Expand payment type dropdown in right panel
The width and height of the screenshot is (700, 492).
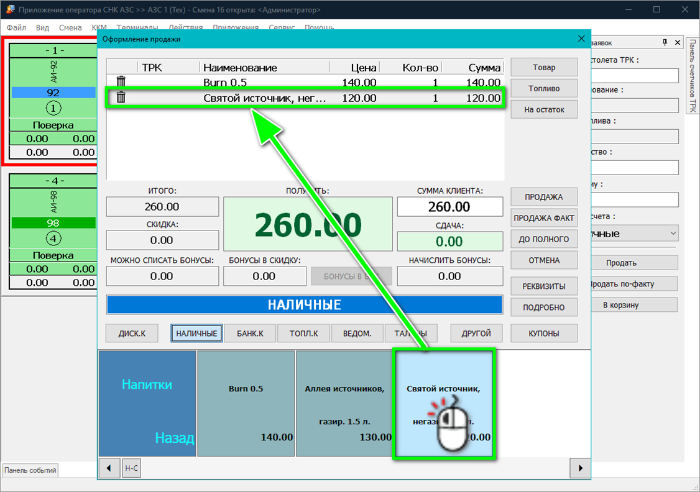point(670,233)
